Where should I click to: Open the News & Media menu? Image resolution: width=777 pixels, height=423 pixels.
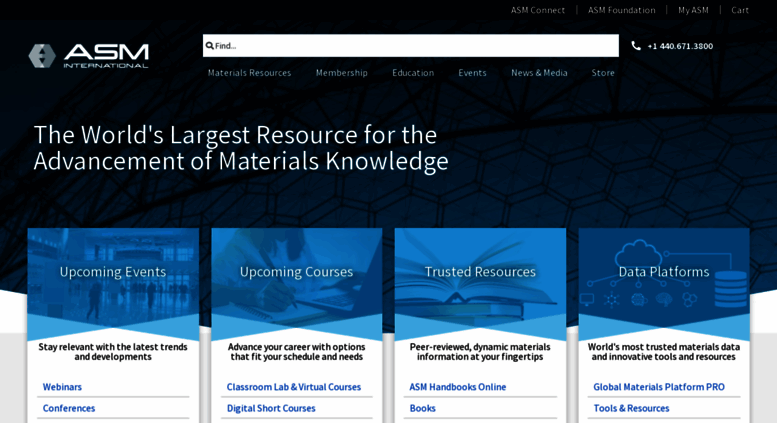[x=539, y=73]
